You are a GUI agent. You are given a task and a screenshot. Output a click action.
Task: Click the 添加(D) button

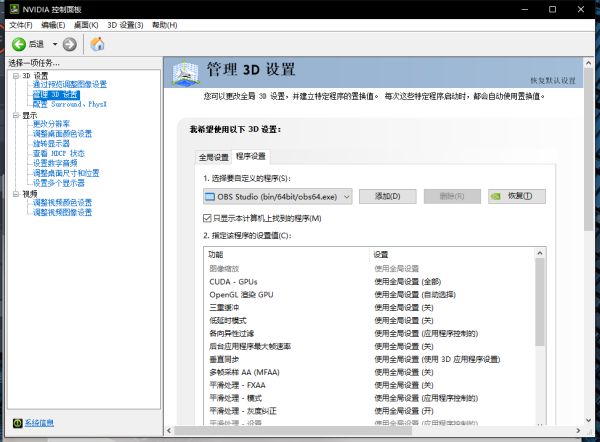click(388, 196)
